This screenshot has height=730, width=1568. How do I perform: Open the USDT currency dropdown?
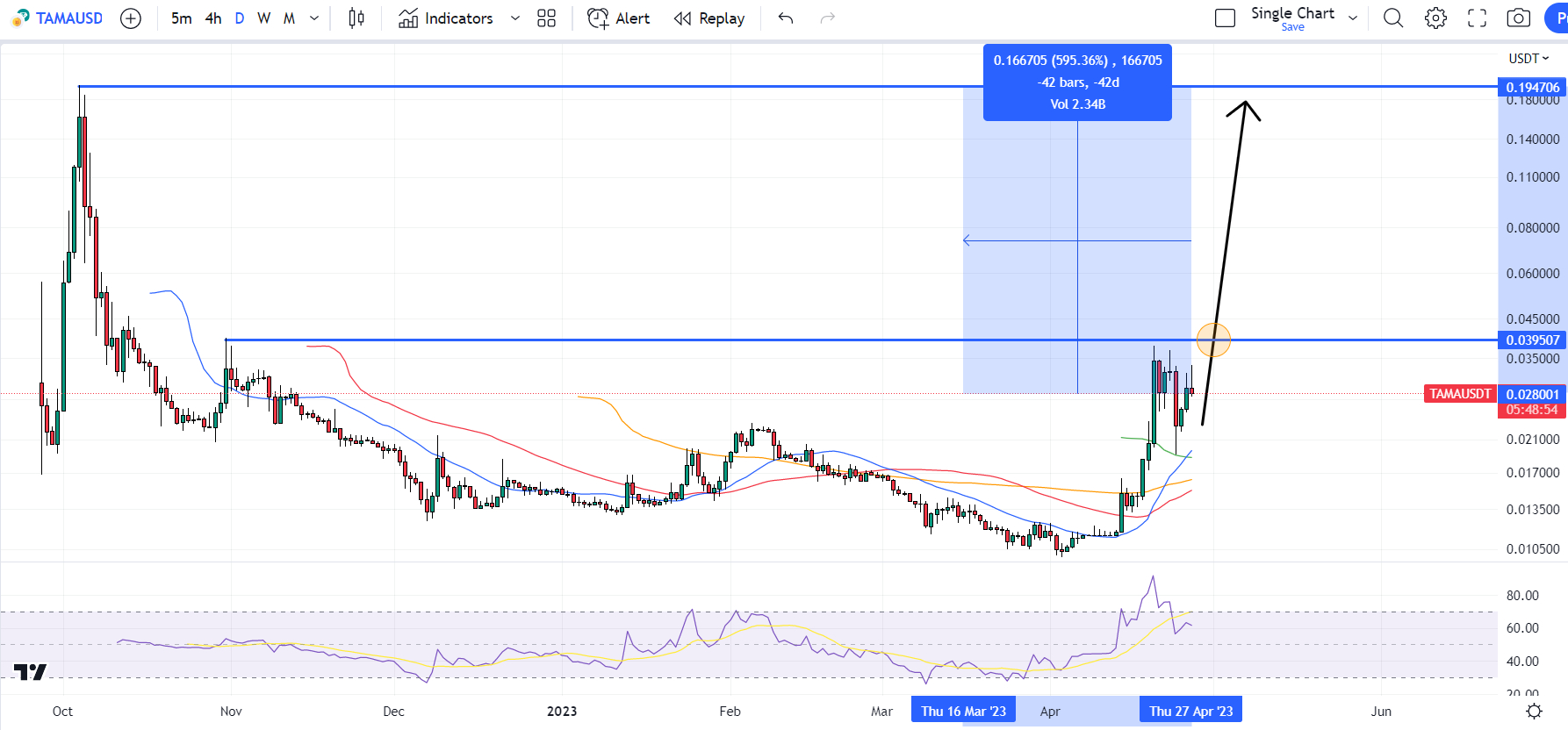pos(1528,59)
